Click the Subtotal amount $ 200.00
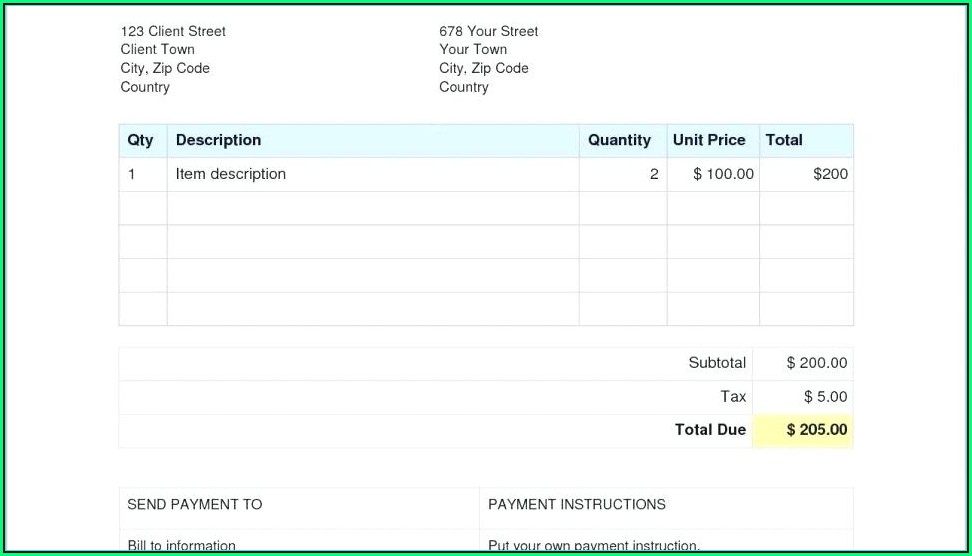The image size is (972, 556). point(816,363)
